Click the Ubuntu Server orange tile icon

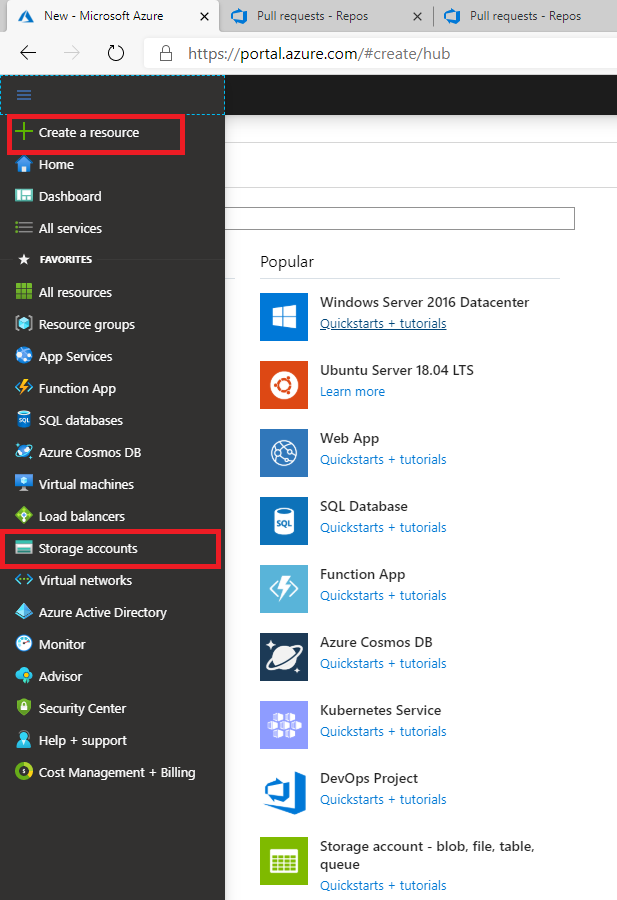[x=284, y=385]
